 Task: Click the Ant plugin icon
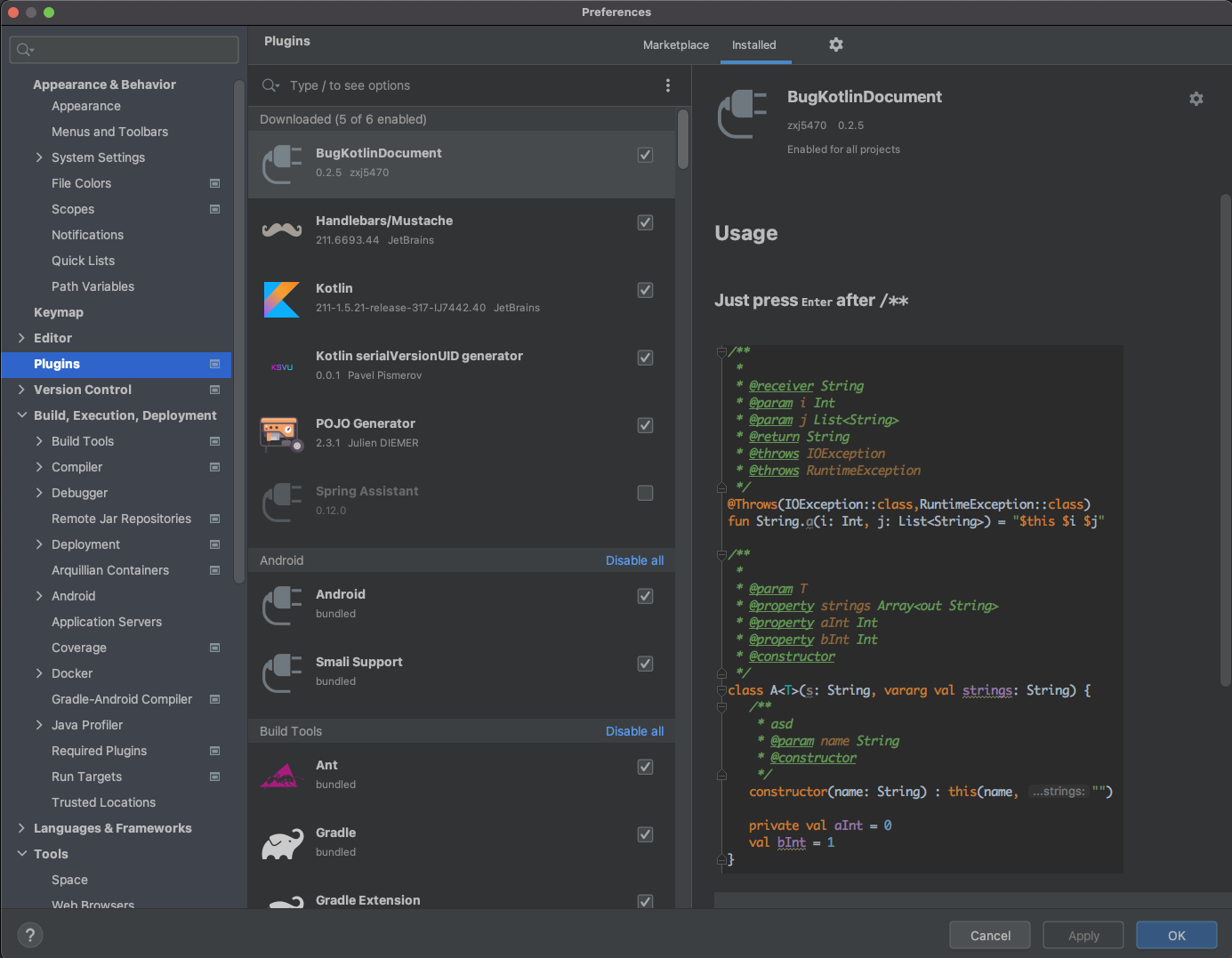tap(282, 776)
